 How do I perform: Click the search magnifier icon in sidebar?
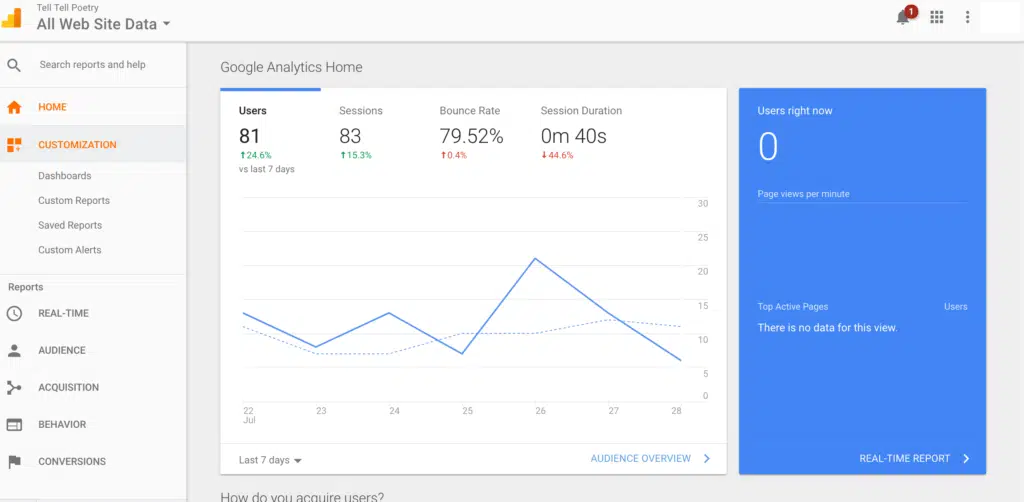[14, 65]
